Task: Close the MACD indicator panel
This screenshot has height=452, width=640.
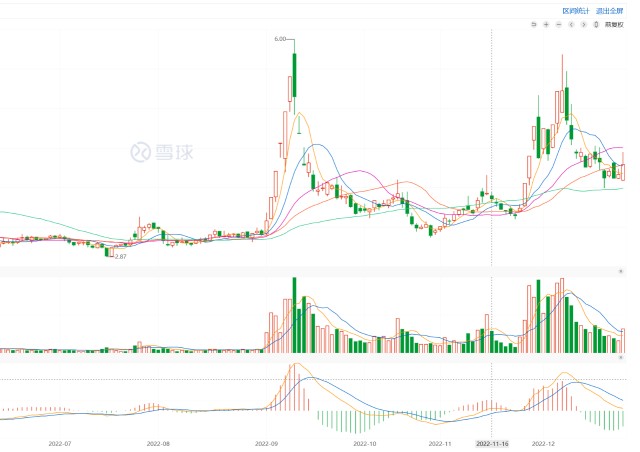Action: 621,357
